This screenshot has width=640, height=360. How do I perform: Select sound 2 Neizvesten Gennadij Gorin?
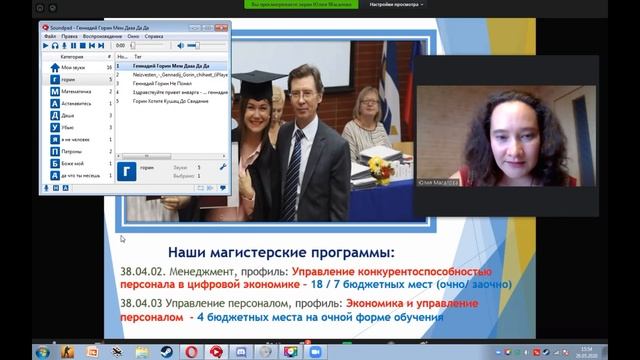[171, 75]
